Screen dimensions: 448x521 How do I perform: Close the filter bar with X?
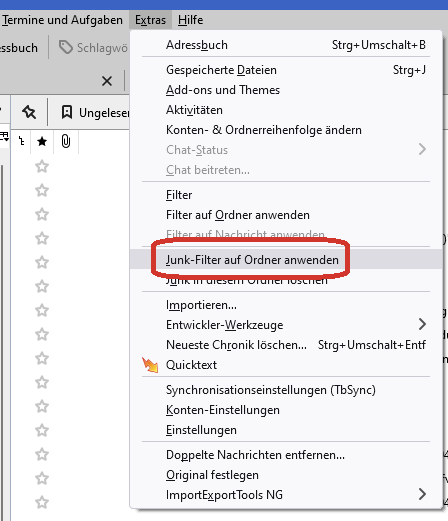coord(107,81)
